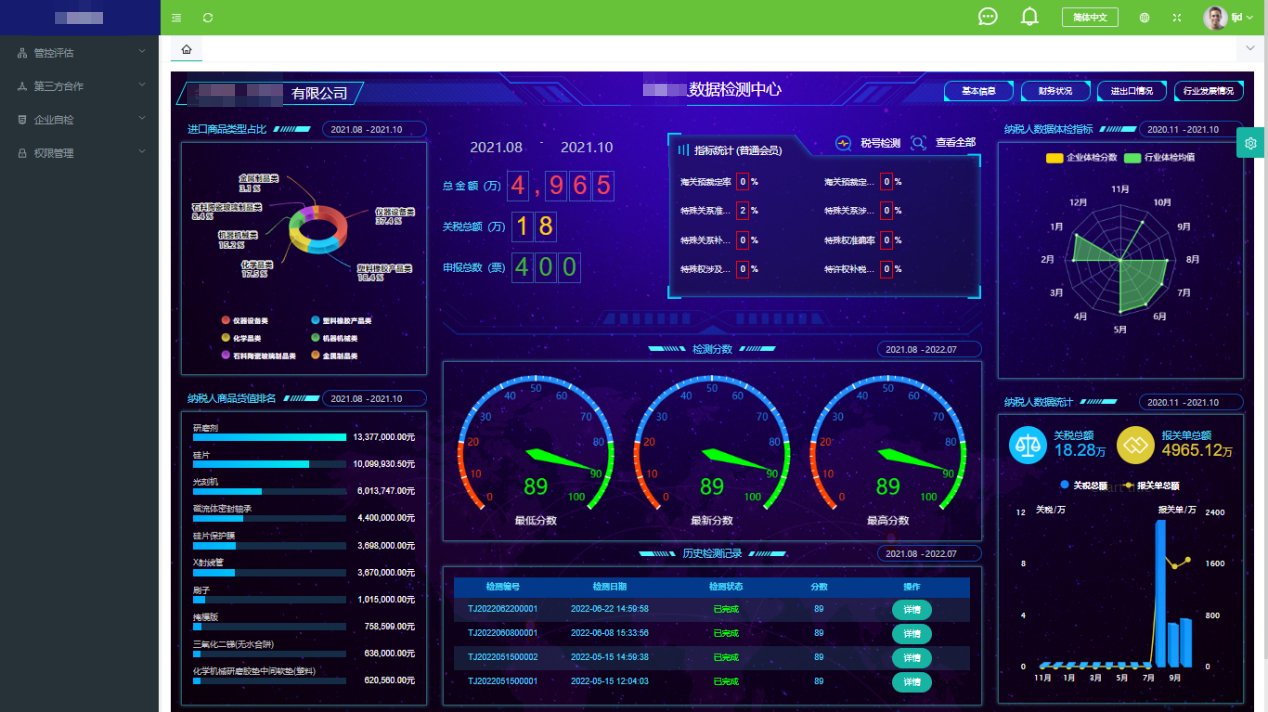The height and width of the screenshot is (712, 1268).
Task: Toggle the 化学品类 pie legend item
Action: (x=241, y=338)
